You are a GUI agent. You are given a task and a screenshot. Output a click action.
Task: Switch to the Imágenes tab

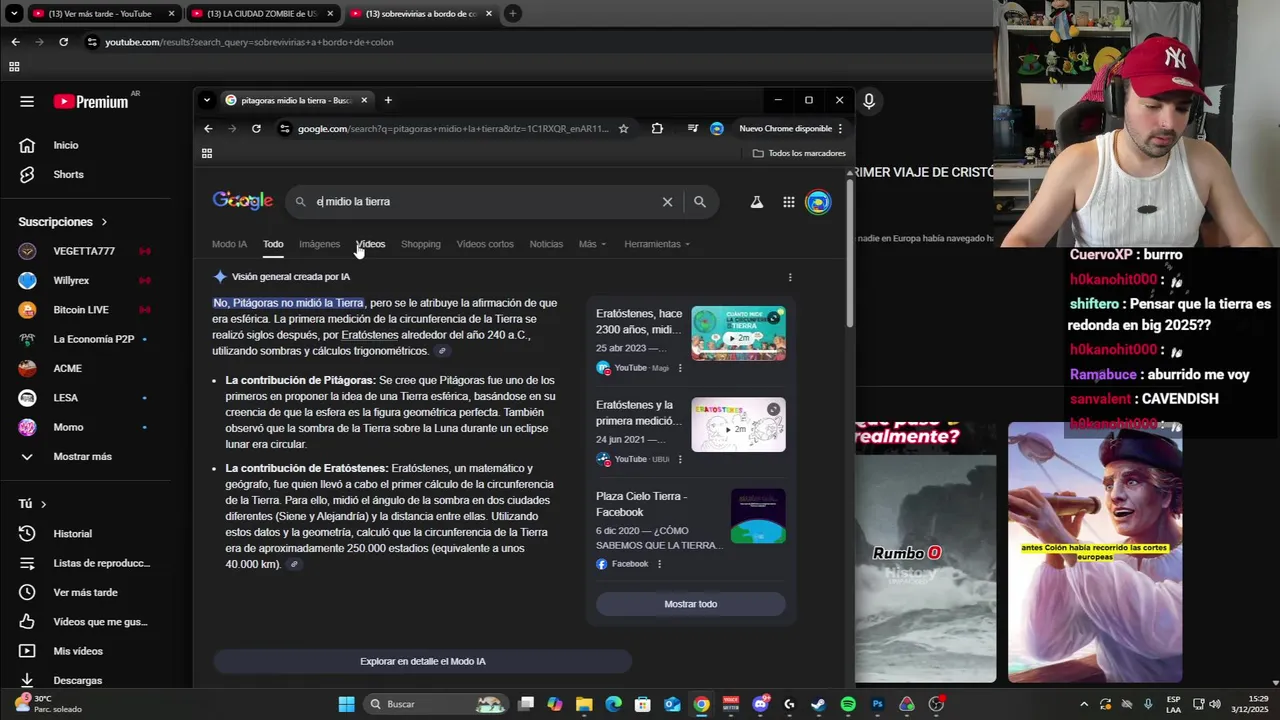319,244
